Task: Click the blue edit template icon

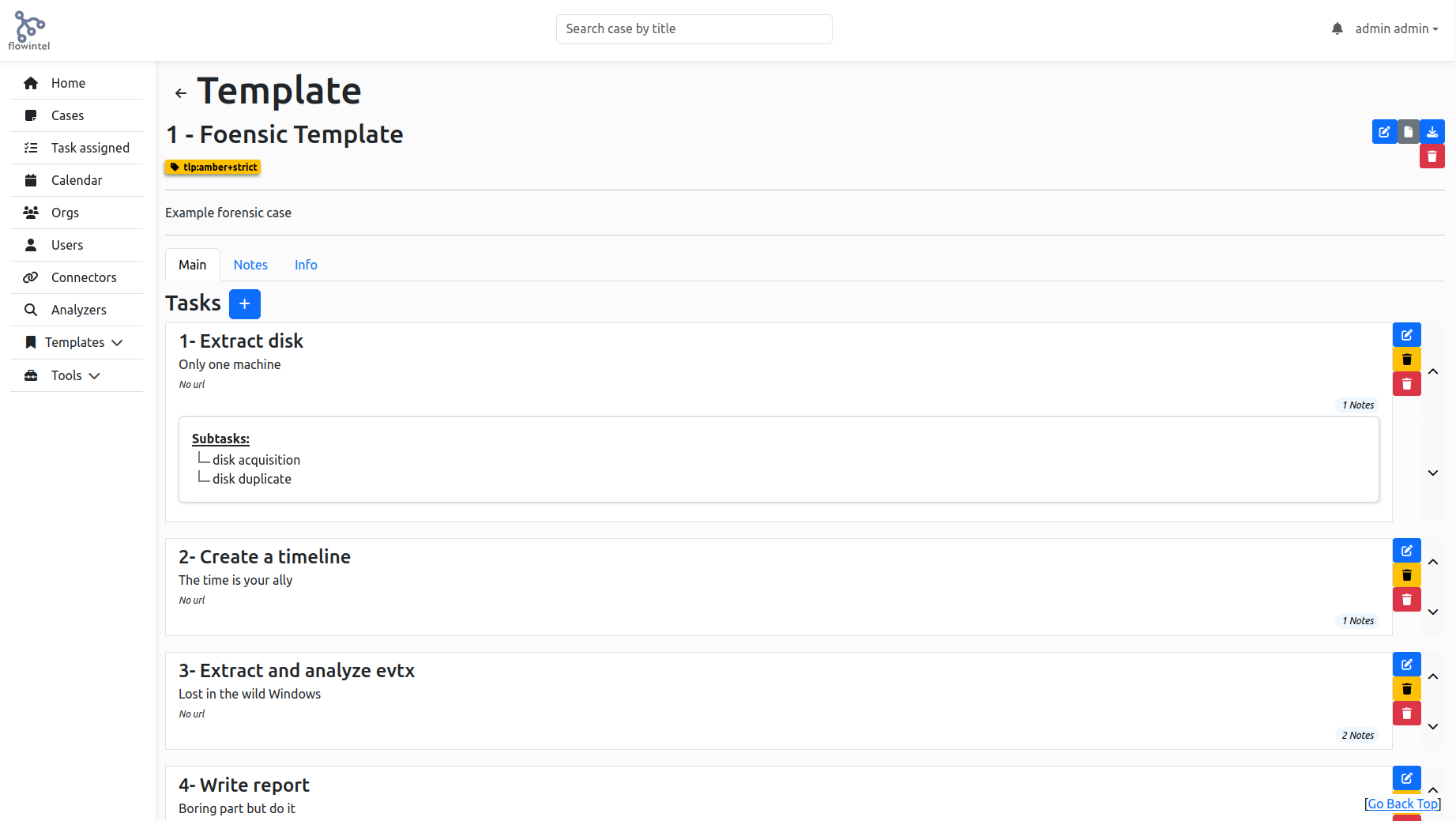Action: (1384, 132)
